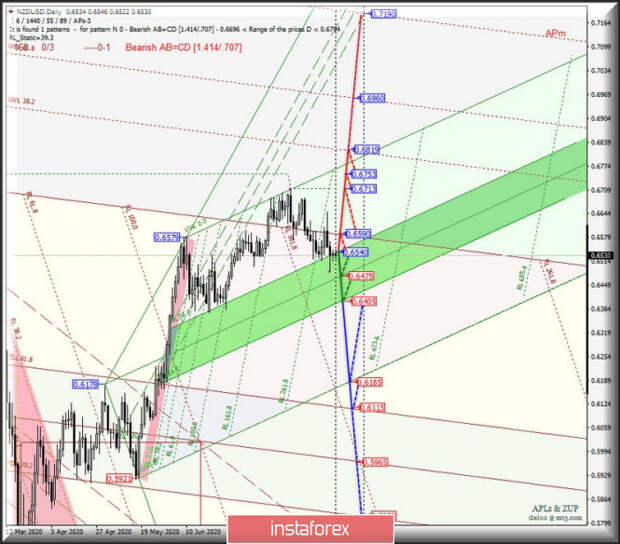Click the 0.6579 label on left swing high
This screenshot has height=544, width=620.
click(166, 237)
